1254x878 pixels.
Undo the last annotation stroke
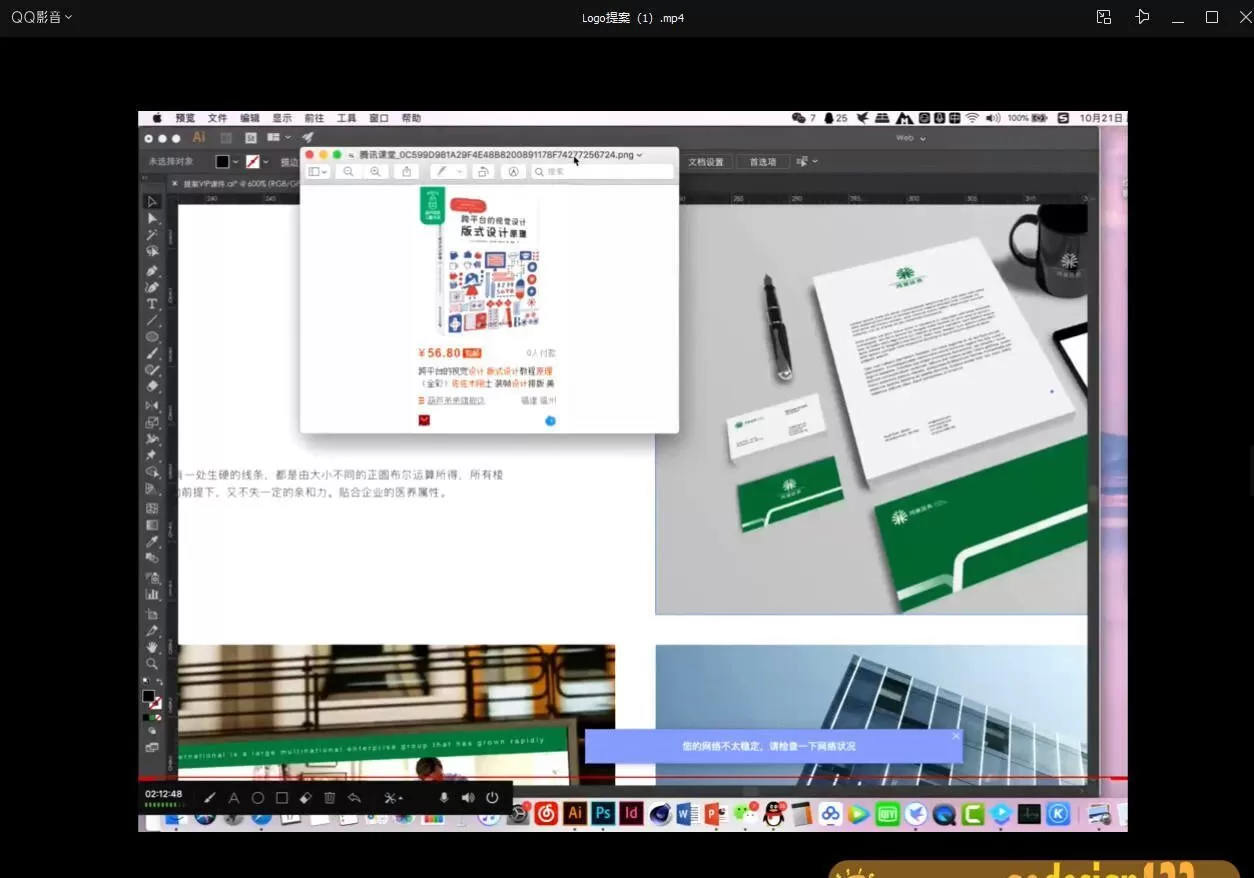point(354,798)
